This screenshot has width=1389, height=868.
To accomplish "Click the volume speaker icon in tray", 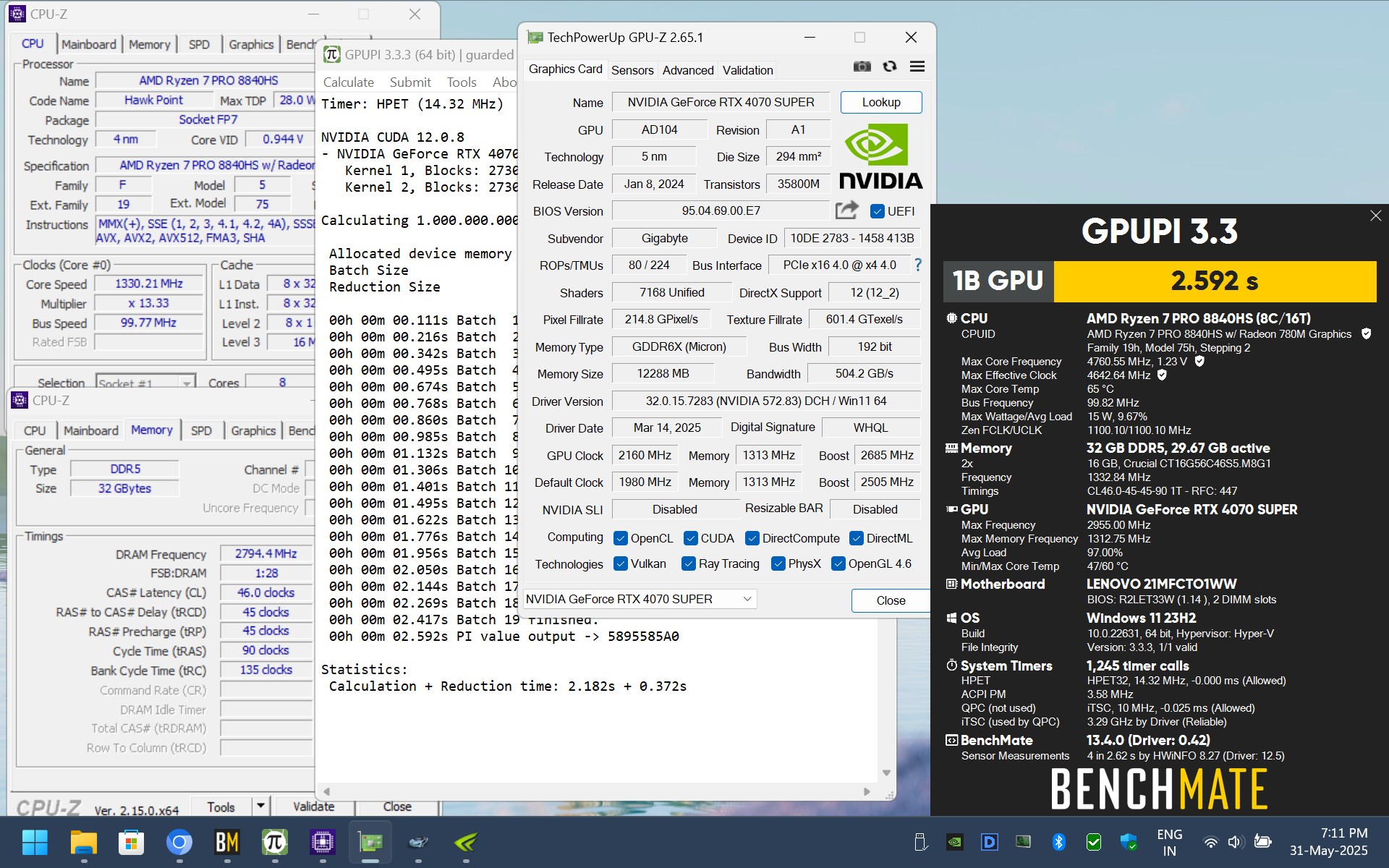I will pos(1236,842).
